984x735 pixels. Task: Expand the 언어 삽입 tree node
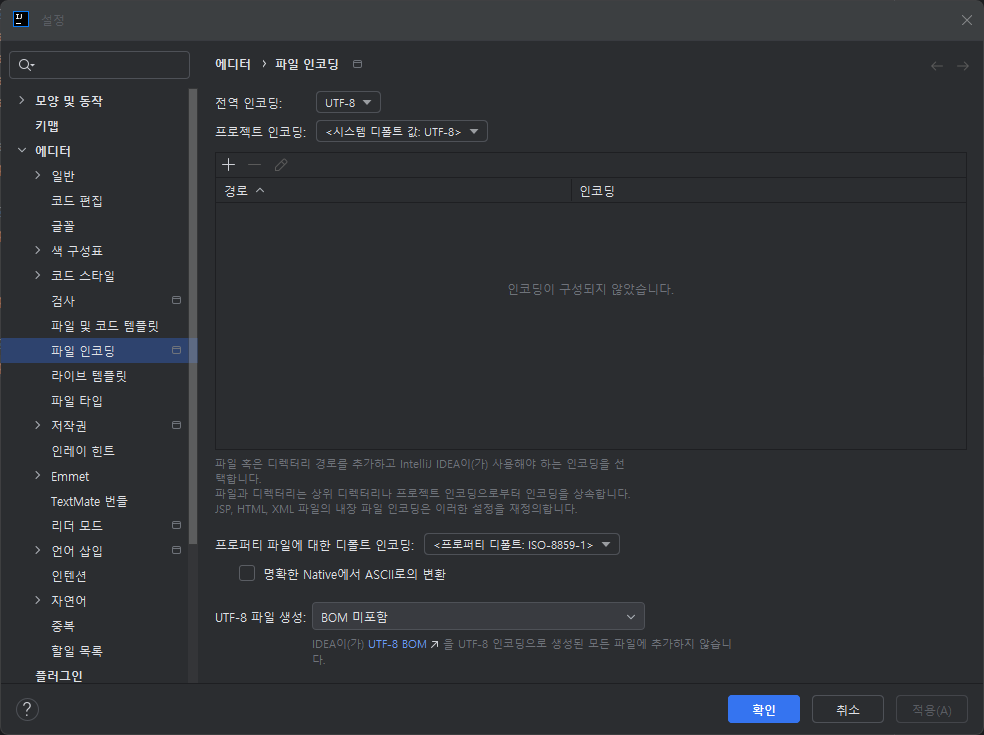(x=38, y=550)
